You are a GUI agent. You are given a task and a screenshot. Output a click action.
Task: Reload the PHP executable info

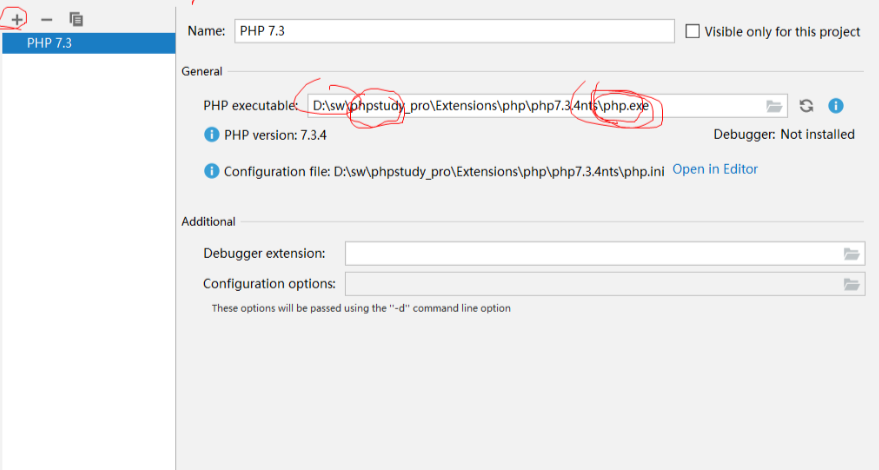point(806,106)
